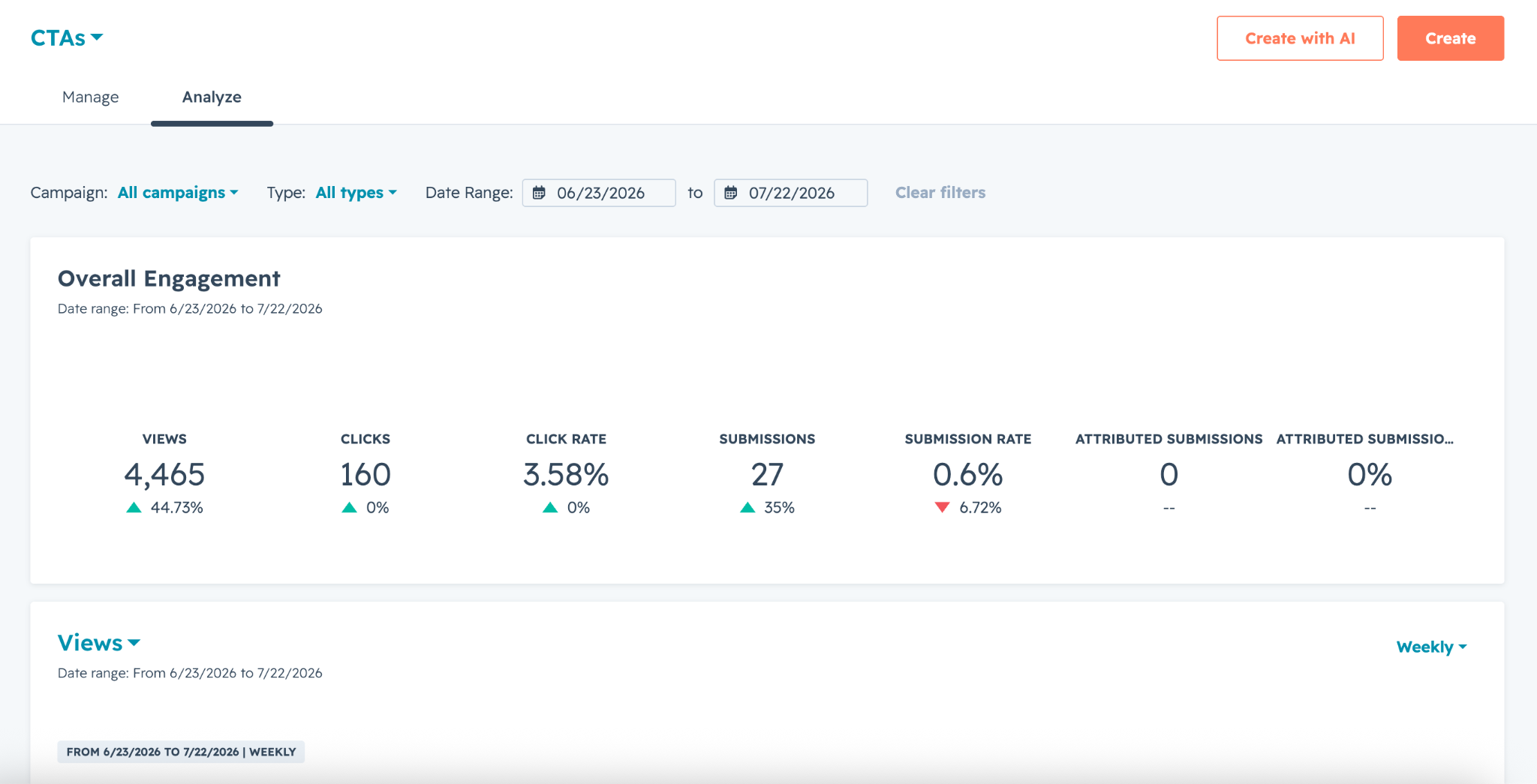Click the FROM 6/23/2026 TO 7/22/2026 | WEEKLY tag
The image size is (1537, 784).
(x=181, y=752)
